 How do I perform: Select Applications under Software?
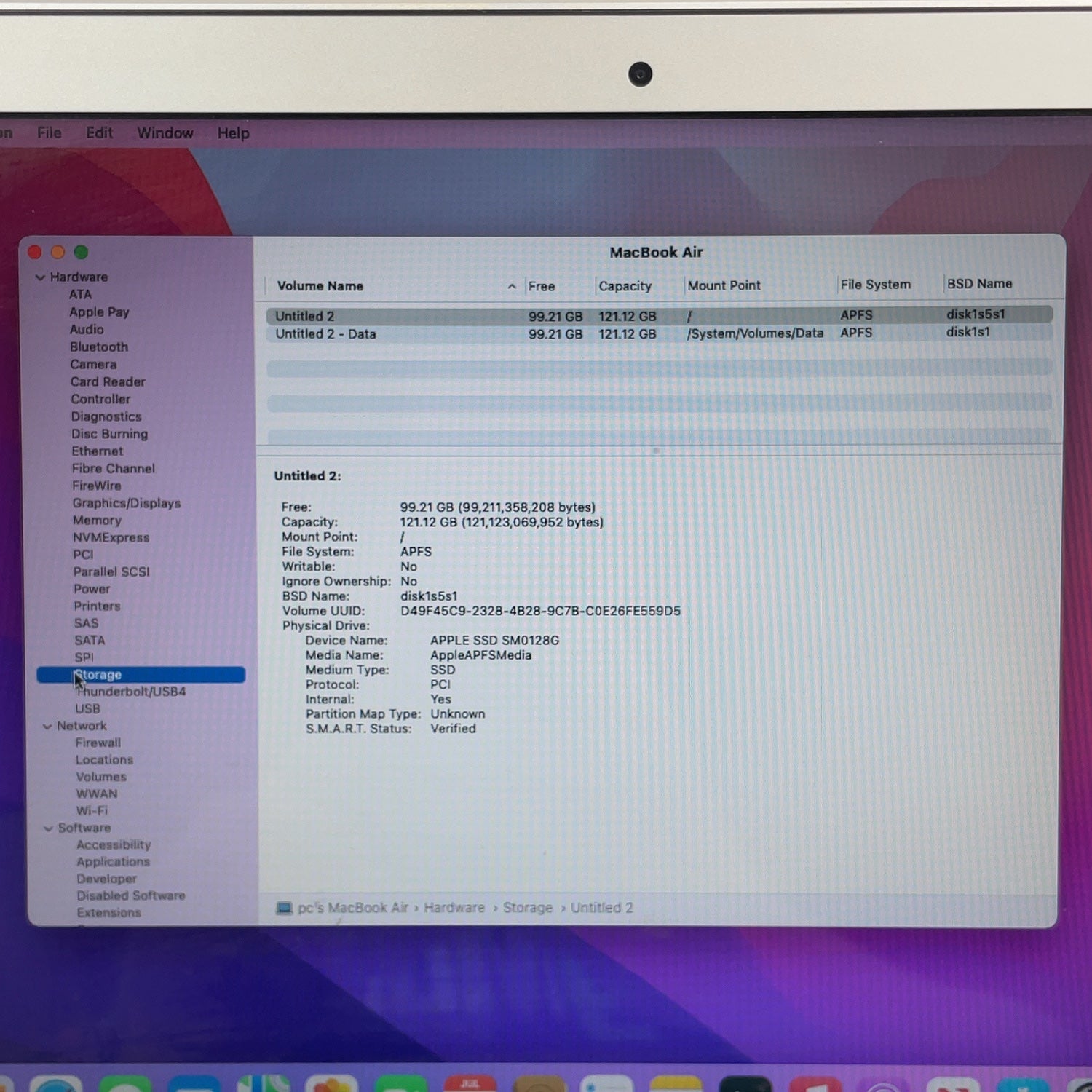pyautogui.click(x=113, y=862)
